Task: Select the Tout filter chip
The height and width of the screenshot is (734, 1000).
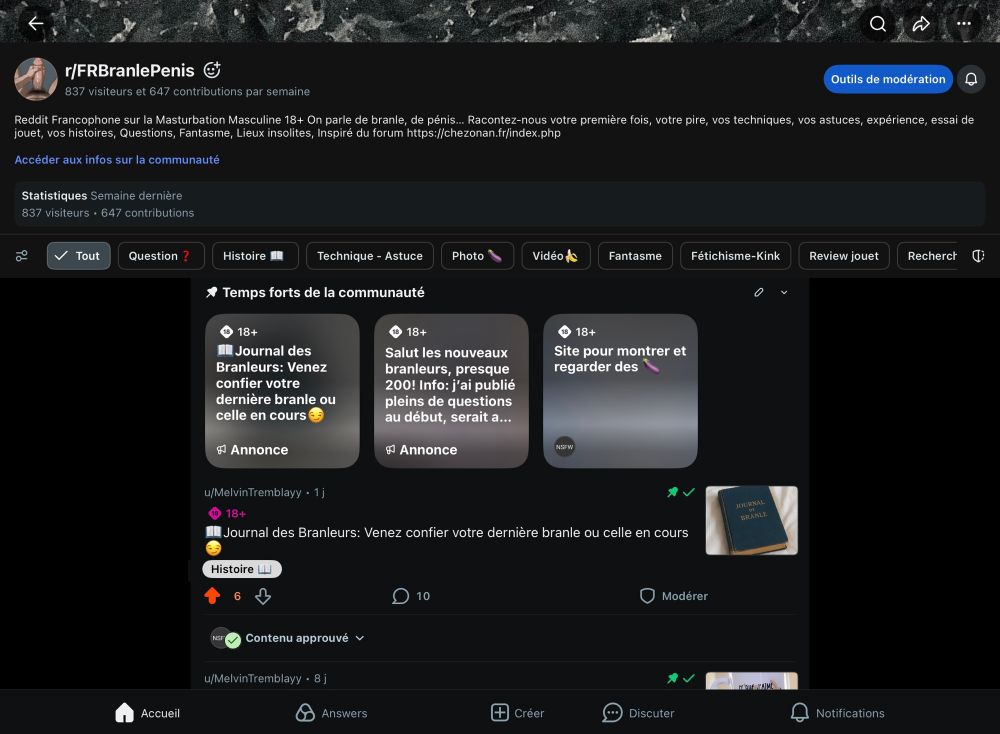Action: pyautogui.click(x=78, y=256)
